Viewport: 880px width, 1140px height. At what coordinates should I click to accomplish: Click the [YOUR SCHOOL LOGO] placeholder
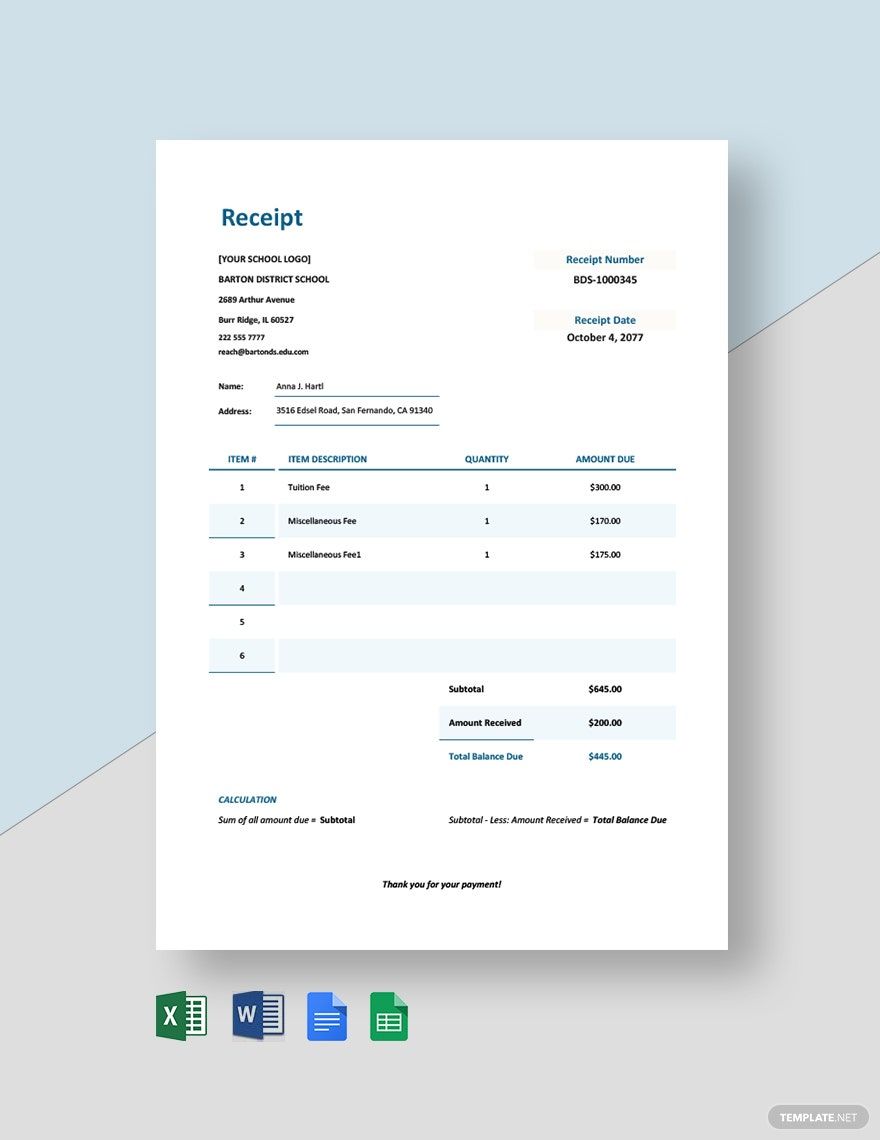click(264, 258)
